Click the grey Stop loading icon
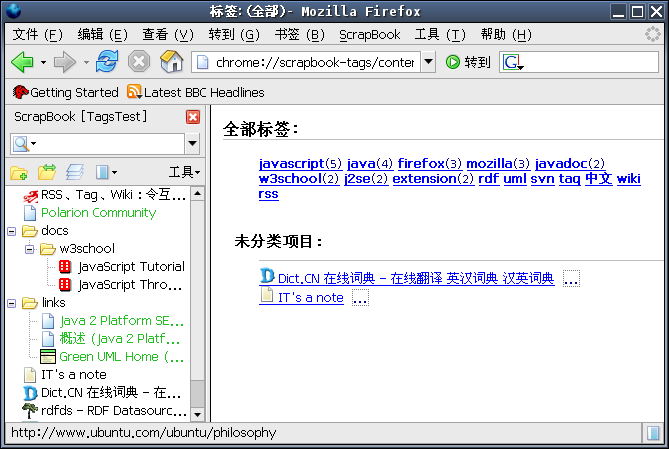 (x=139, y=62)
